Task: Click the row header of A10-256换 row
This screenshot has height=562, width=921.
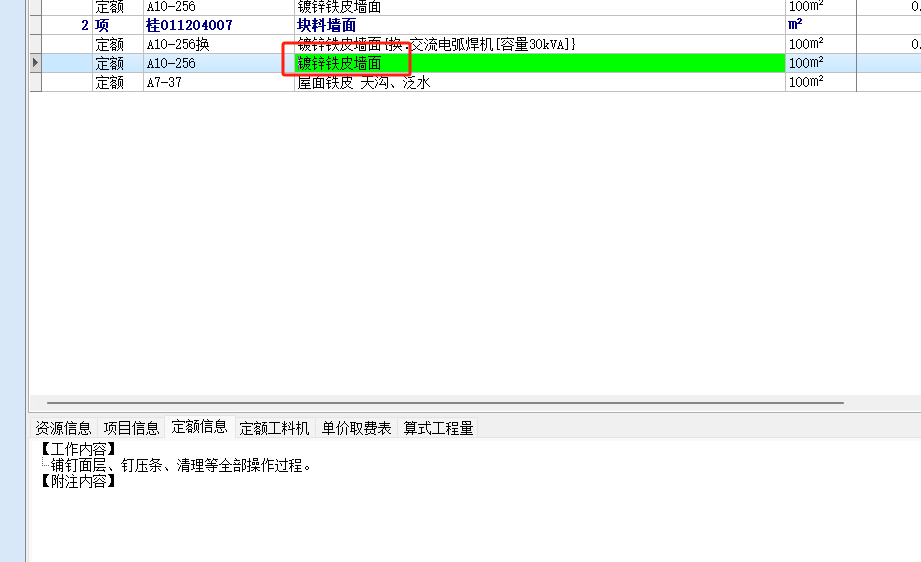Action: (x=35, y=44)
